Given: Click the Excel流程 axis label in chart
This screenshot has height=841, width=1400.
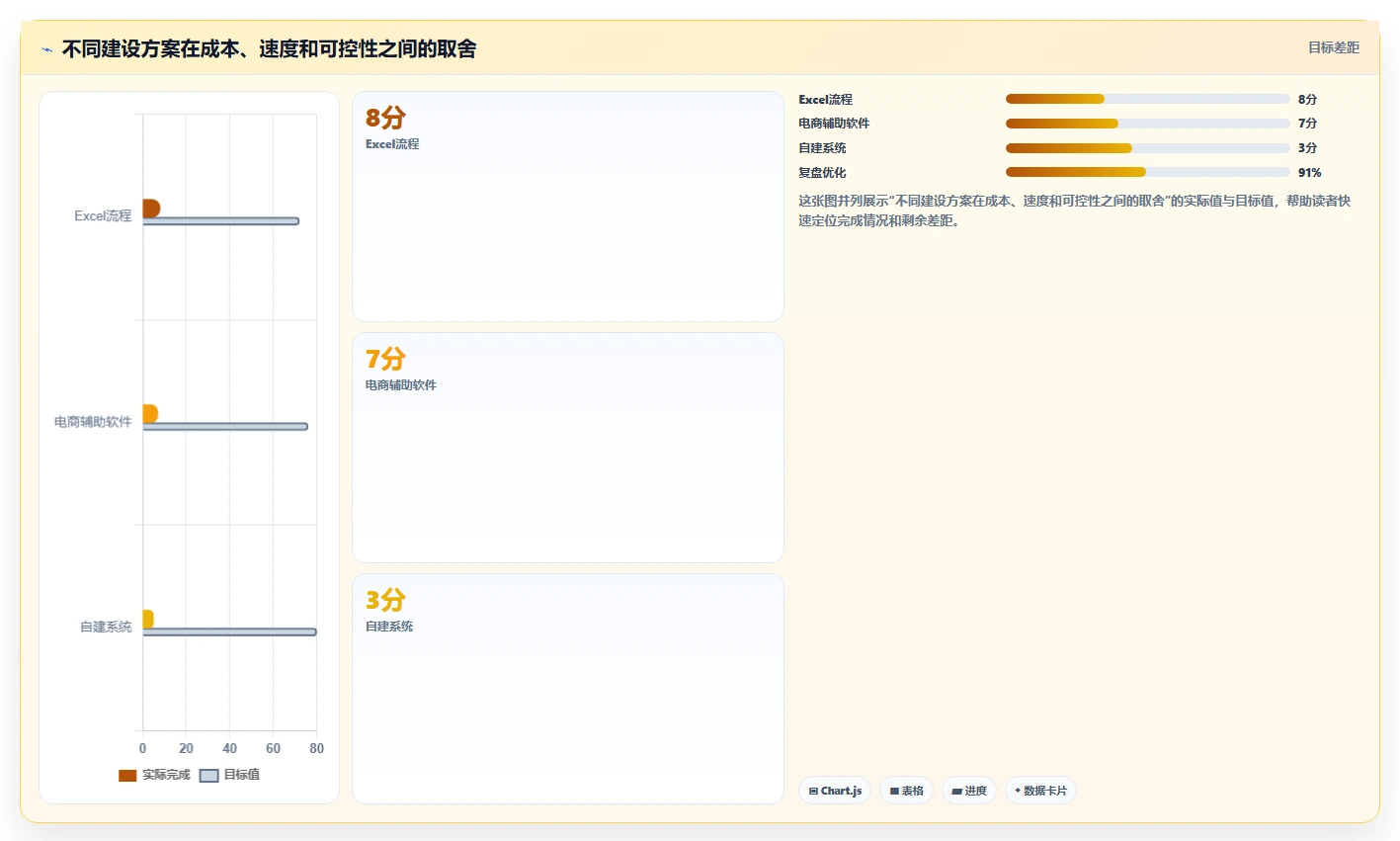Looking at the screenshot, I should tap(103, 215).
